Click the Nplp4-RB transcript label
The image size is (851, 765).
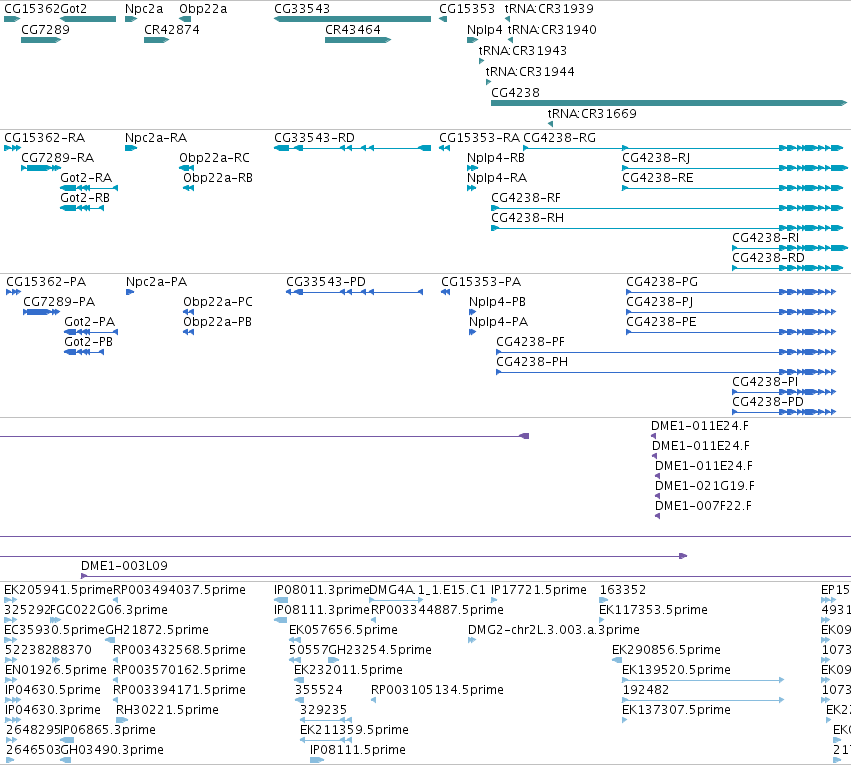pyautogui.click(x=496, y=158)
